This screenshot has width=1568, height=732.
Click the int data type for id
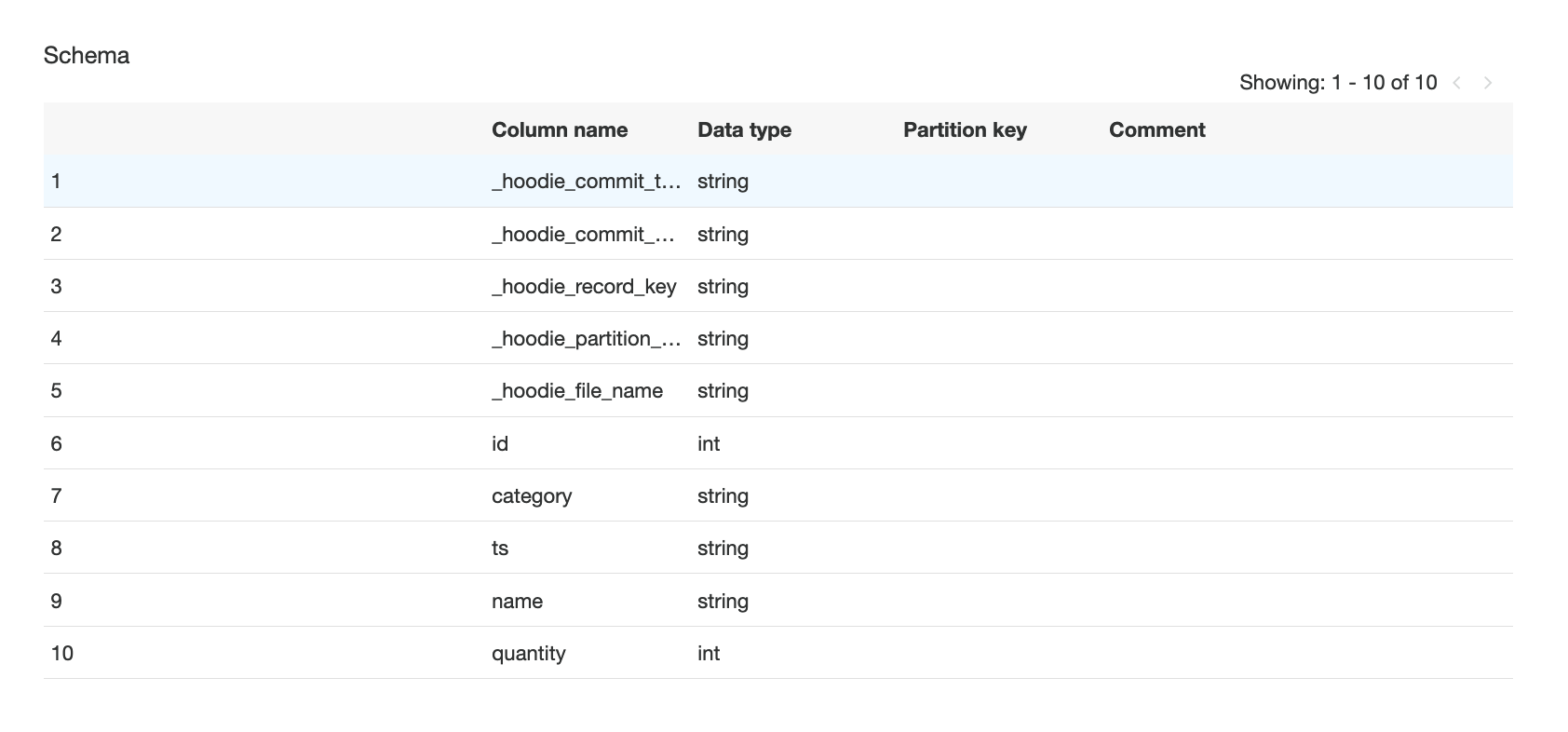pyautogui.click(x=709, y=444)
